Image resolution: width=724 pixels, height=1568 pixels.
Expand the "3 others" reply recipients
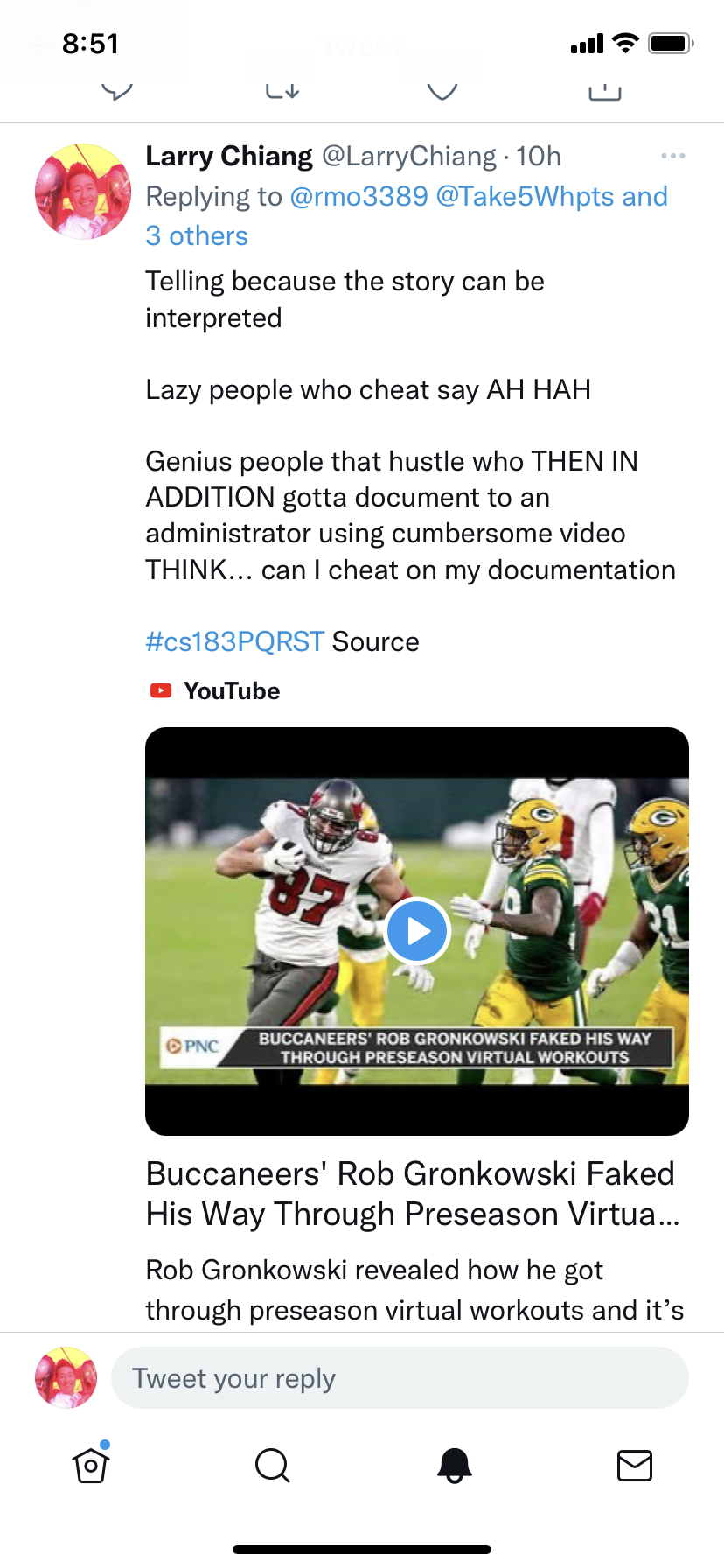click(x=197, y=235)
